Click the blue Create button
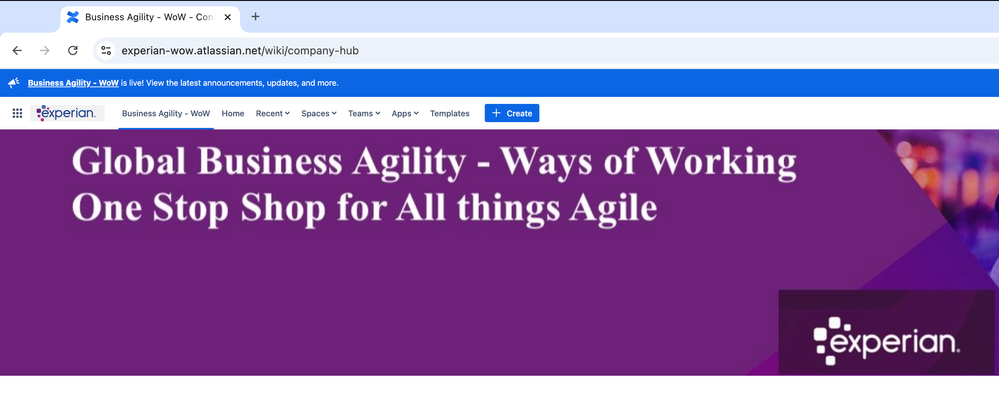 pyautogui.click(x=512, y=113)
